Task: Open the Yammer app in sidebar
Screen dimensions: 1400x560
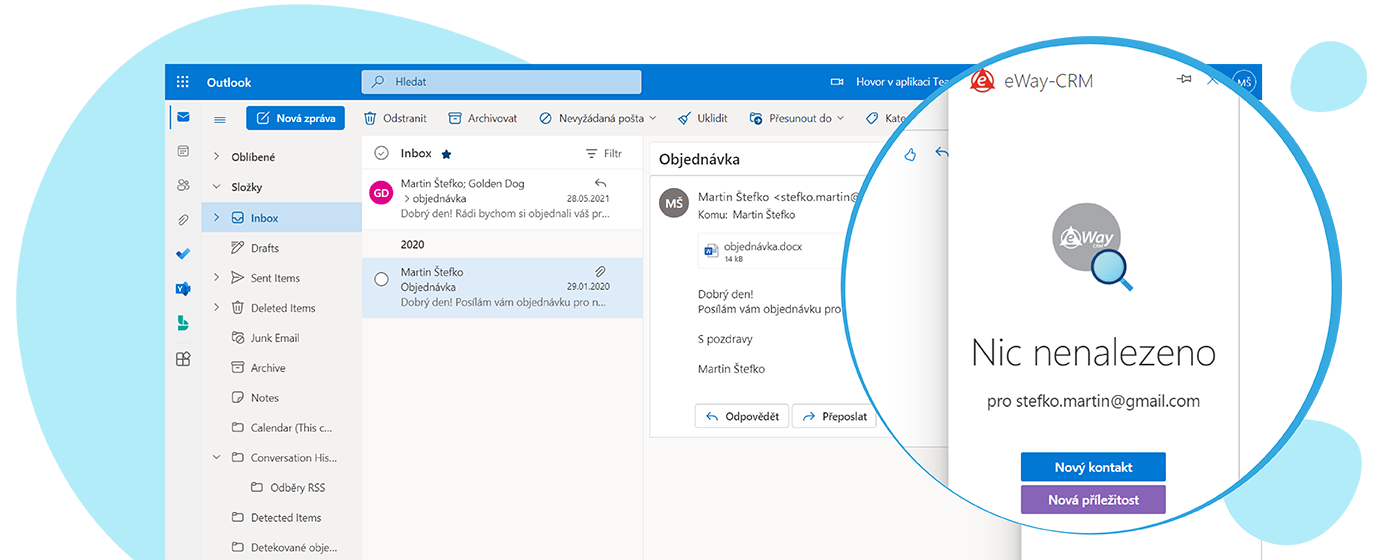Action: coord(183,289)
